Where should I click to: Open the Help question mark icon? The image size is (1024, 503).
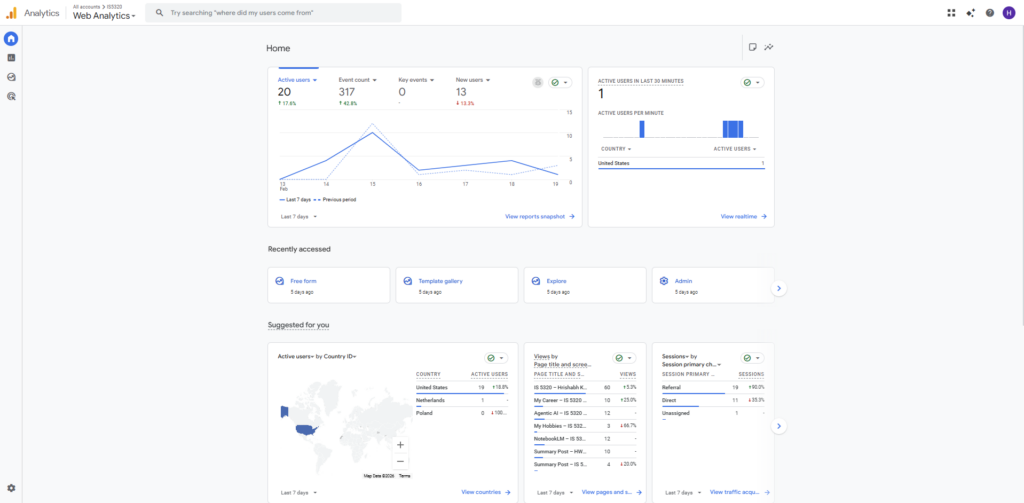point(989,13)
